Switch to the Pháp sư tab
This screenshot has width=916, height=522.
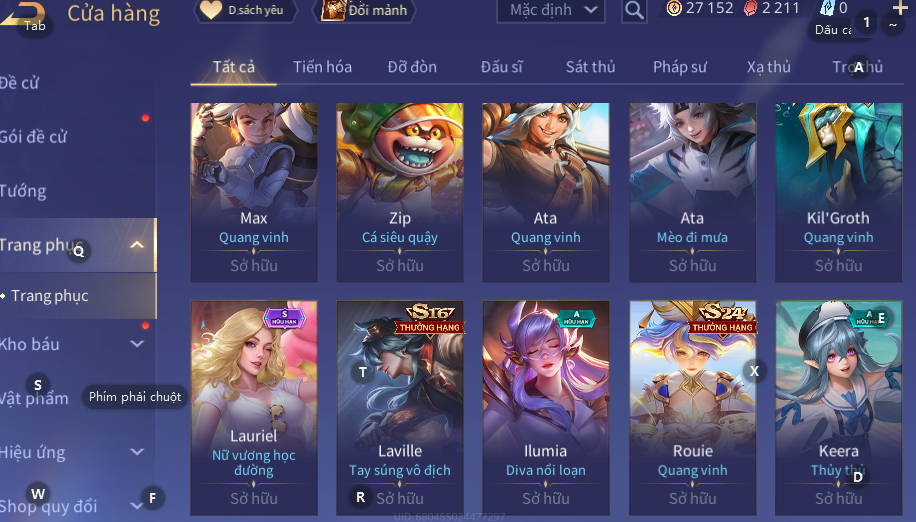(679, 67)
